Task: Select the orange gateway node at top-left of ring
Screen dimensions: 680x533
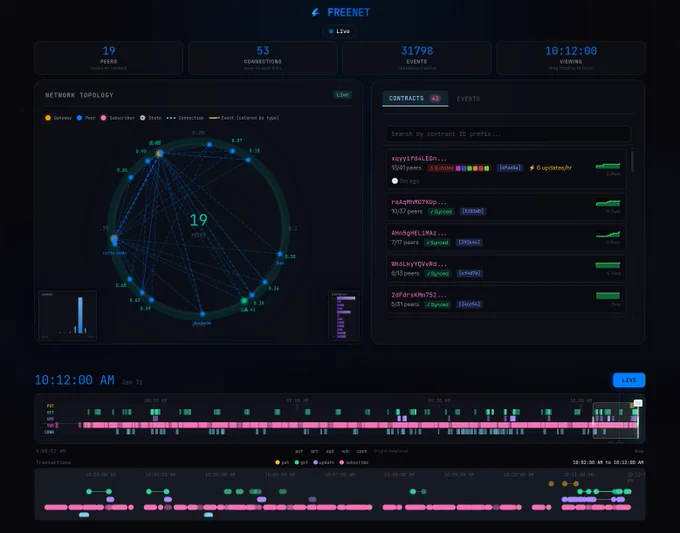Action: (160, 153)
